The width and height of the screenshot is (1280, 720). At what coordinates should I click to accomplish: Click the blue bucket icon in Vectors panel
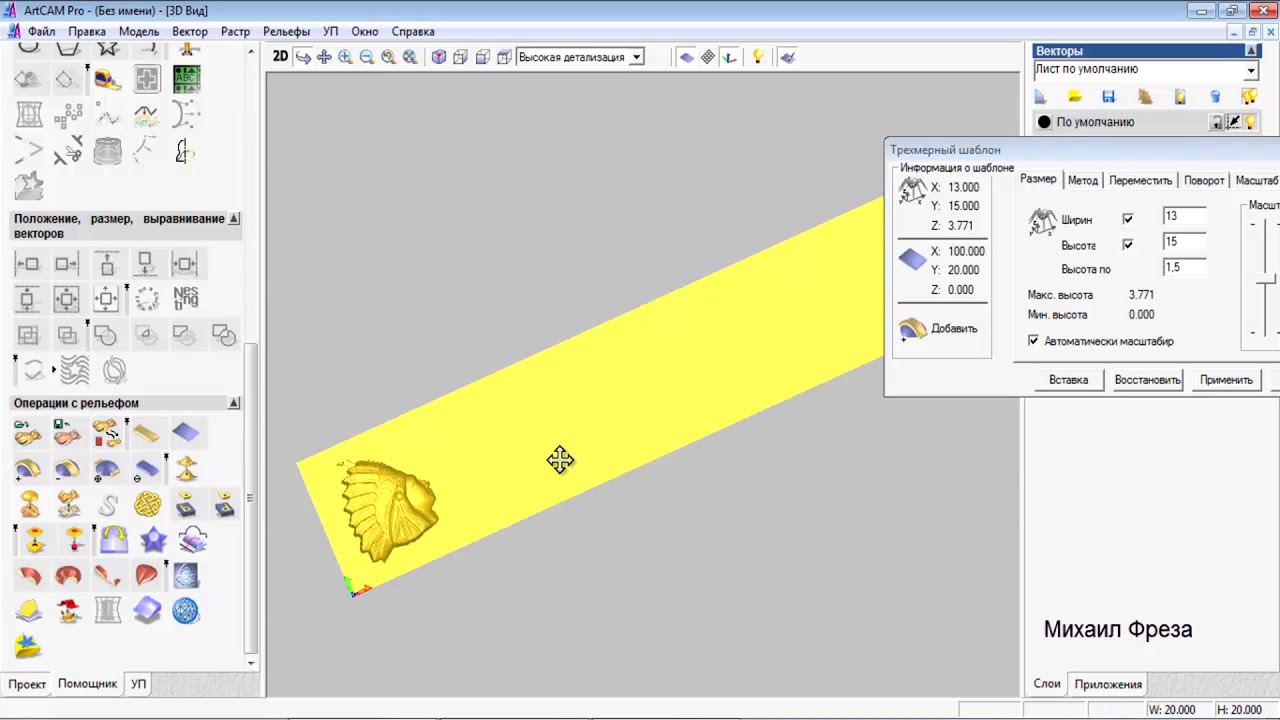pyautogui.click(x=1215, y=96)
